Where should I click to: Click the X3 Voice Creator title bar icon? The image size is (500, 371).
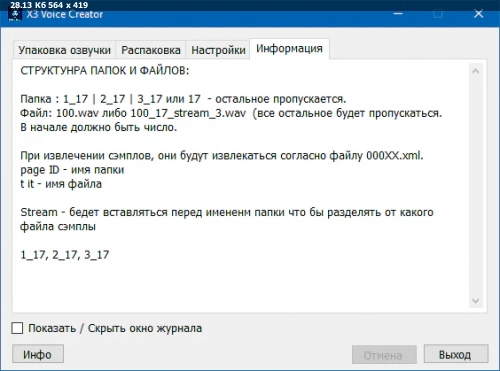coord(15,15)
